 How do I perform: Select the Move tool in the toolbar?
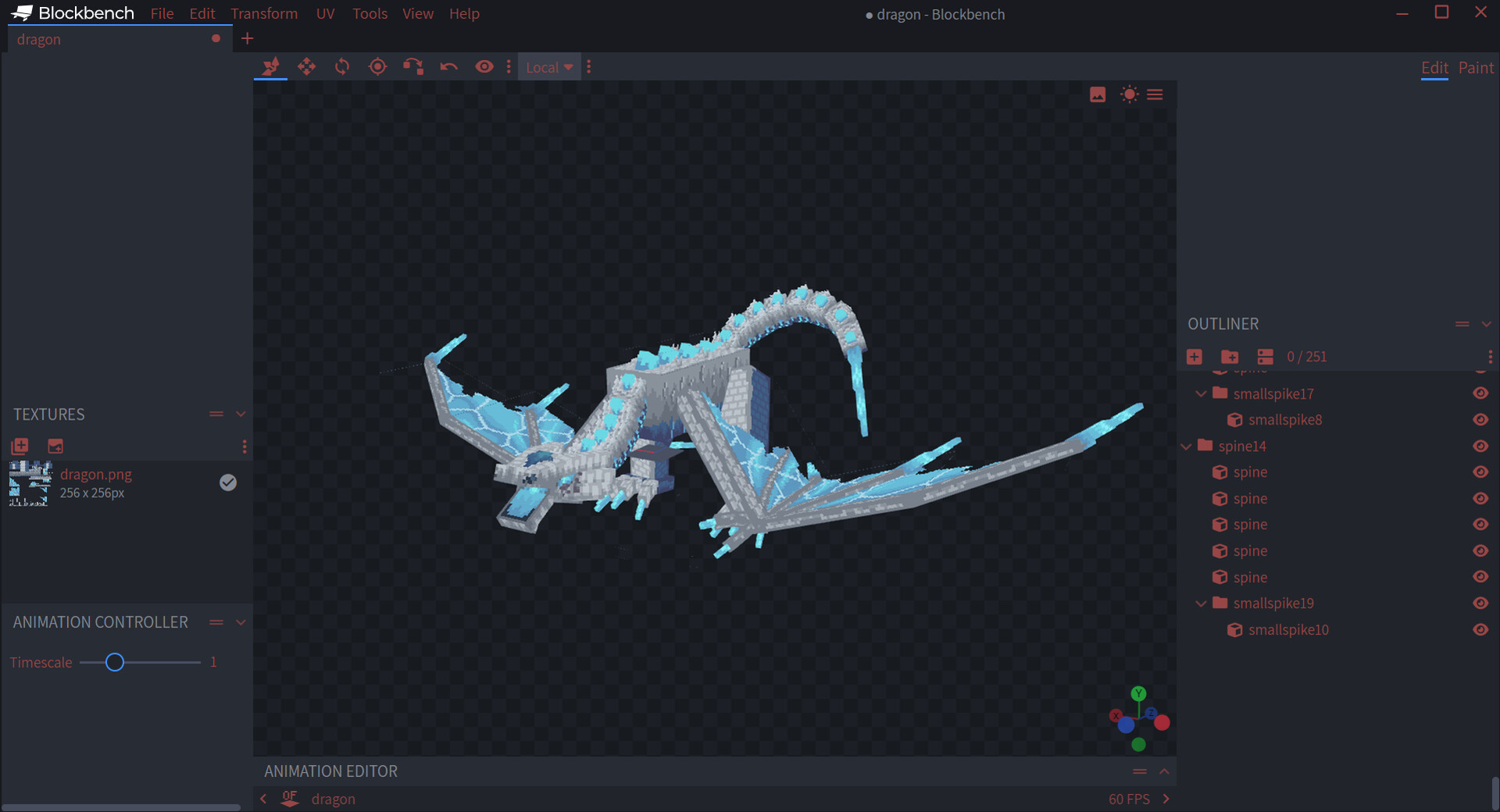[x=306, y=67]
